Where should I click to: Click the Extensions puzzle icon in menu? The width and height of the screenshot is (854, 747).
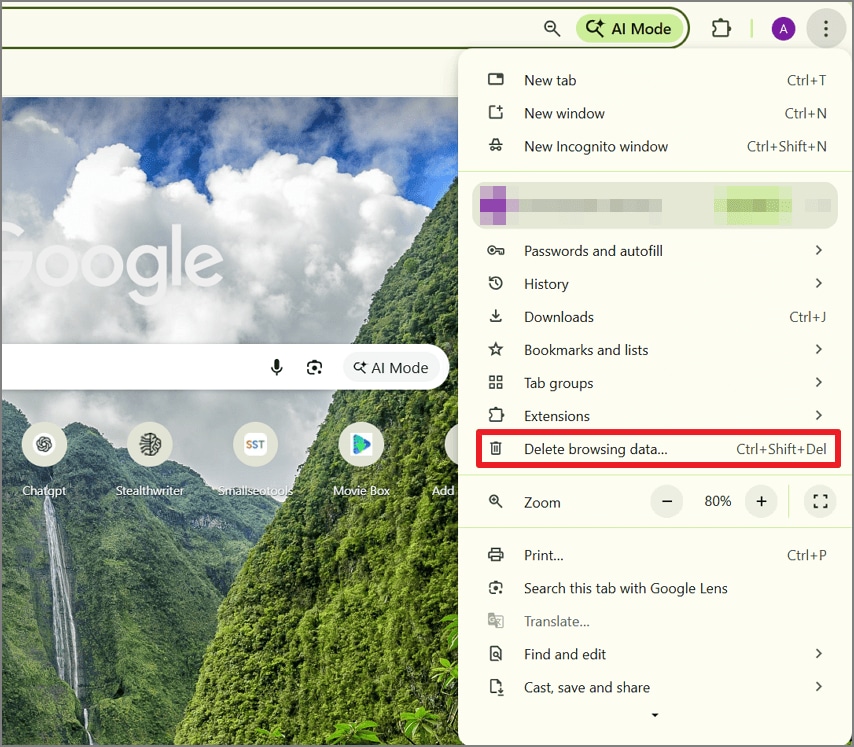tap(496, 415)
